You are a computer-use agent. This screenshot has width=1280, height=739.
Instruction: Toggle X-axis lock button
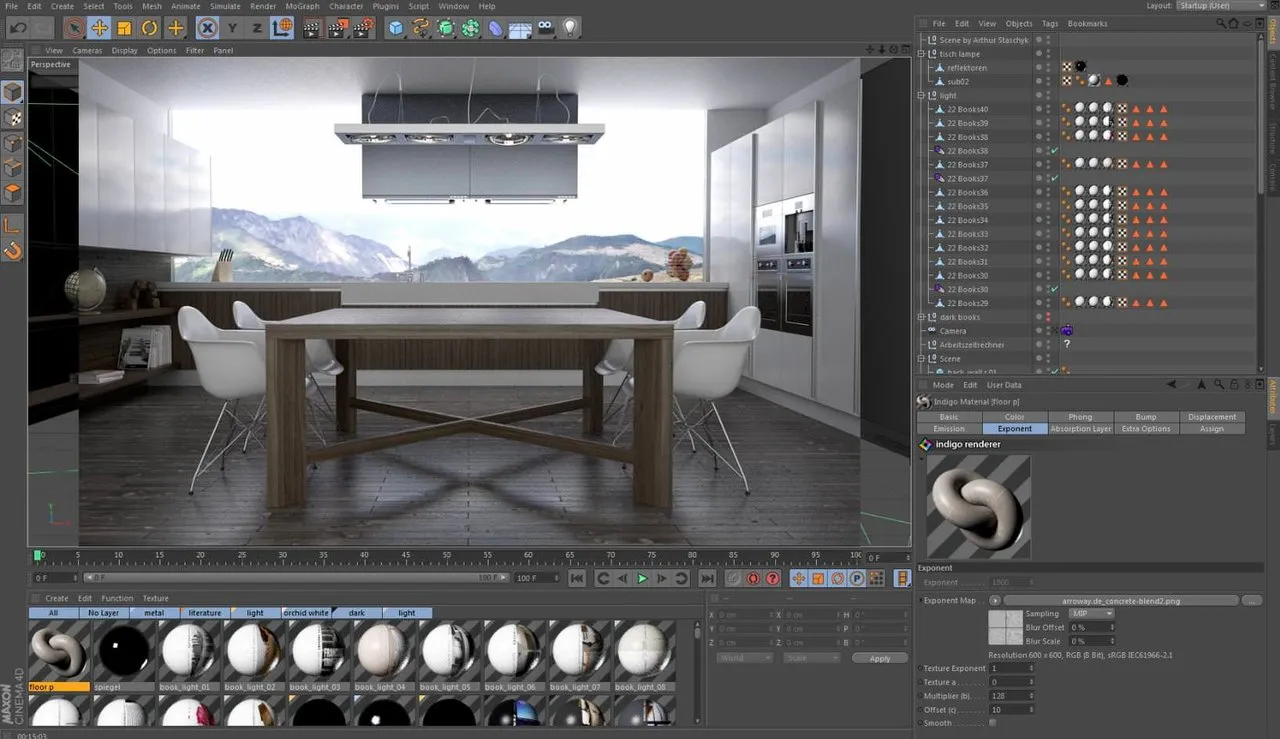207,28
